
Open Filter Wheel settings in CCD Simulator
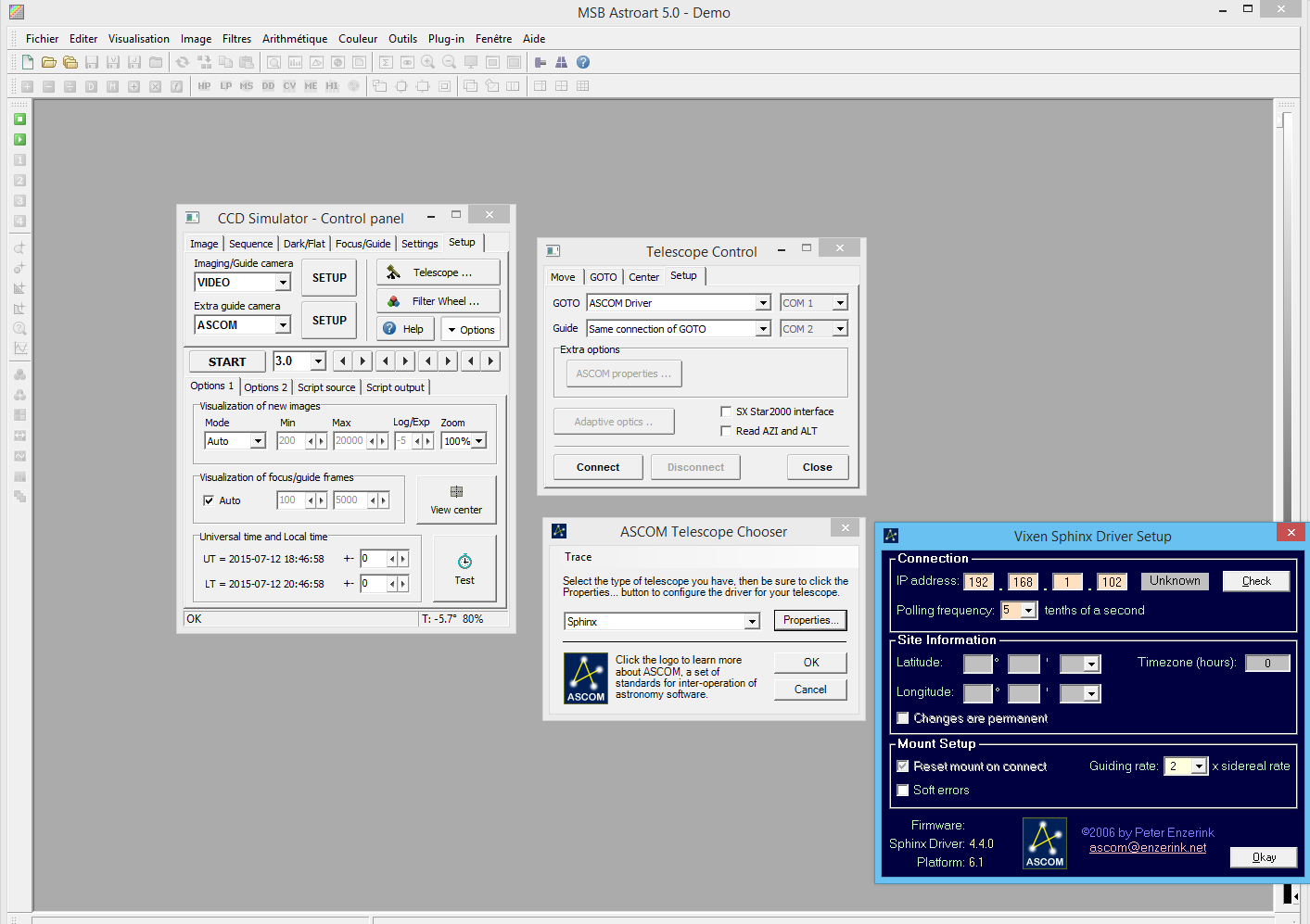(439, 301)
